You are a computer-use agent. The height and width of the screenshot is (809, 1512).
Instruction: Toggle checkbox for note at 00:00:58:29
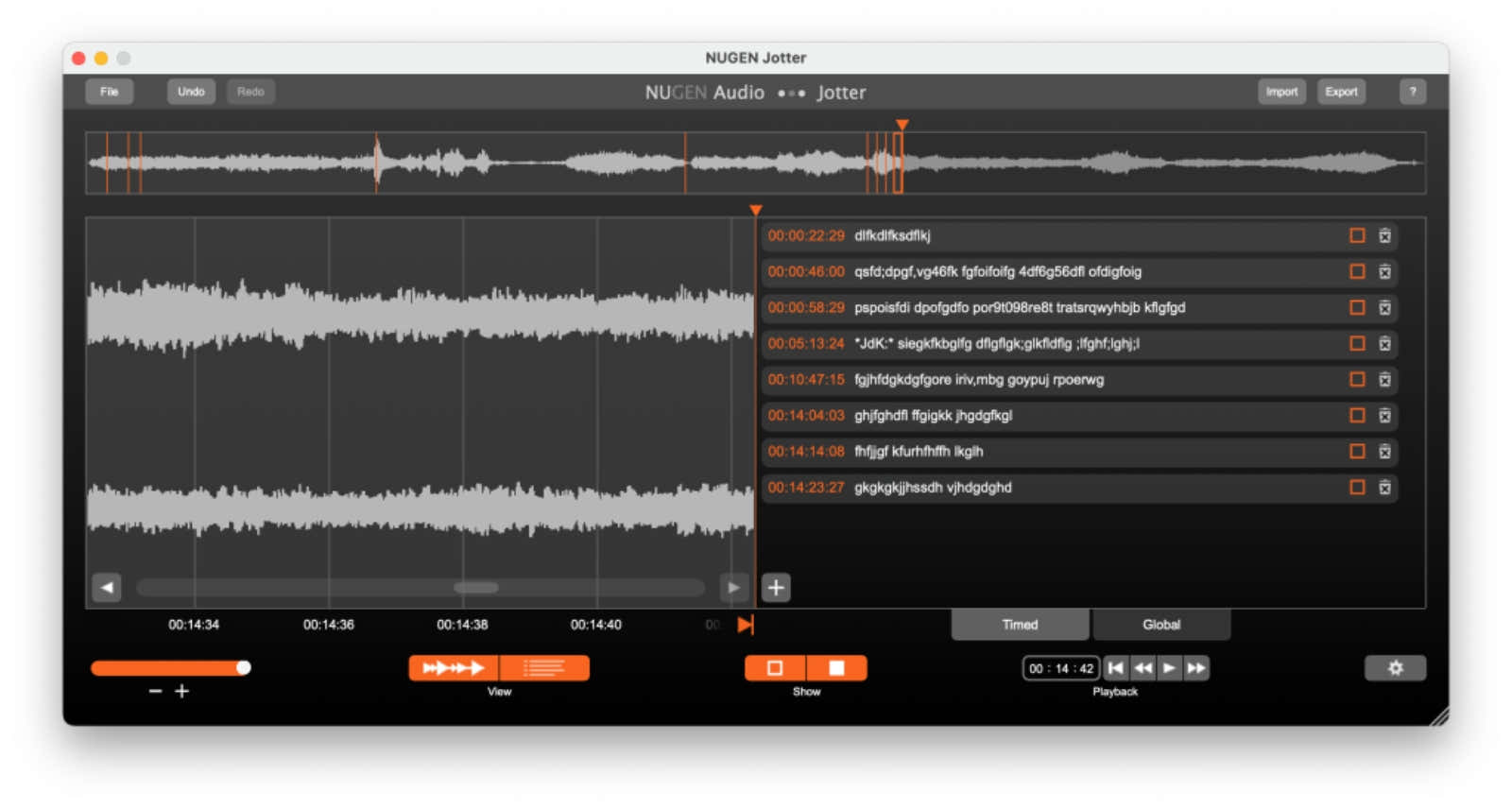[x=1357, y=307]
